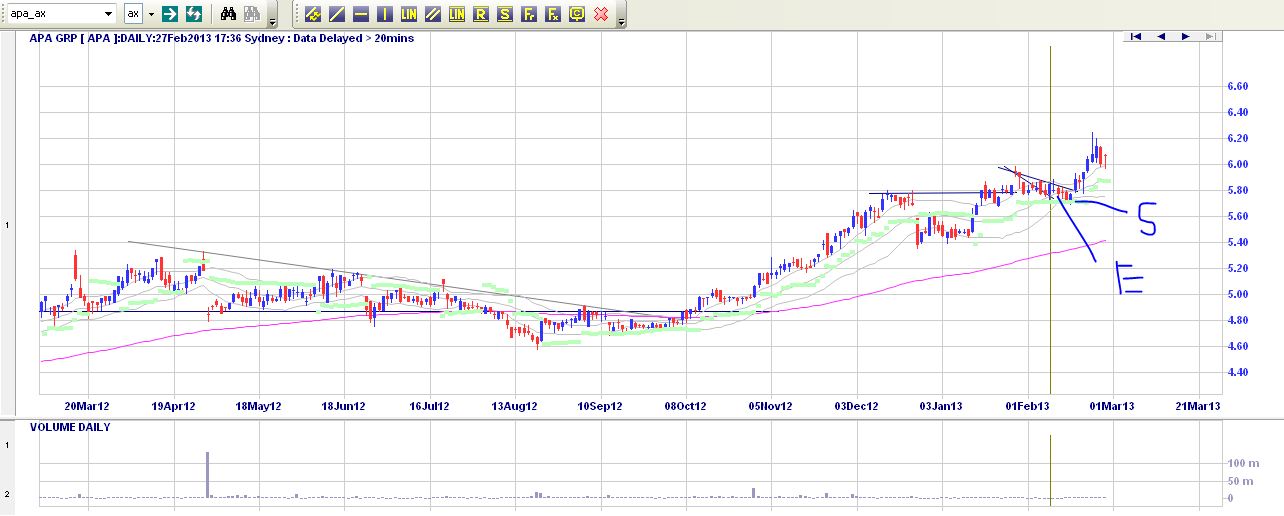Select the diagonal trend line tool
The image size is (1284, 516).
pos(337,14)
